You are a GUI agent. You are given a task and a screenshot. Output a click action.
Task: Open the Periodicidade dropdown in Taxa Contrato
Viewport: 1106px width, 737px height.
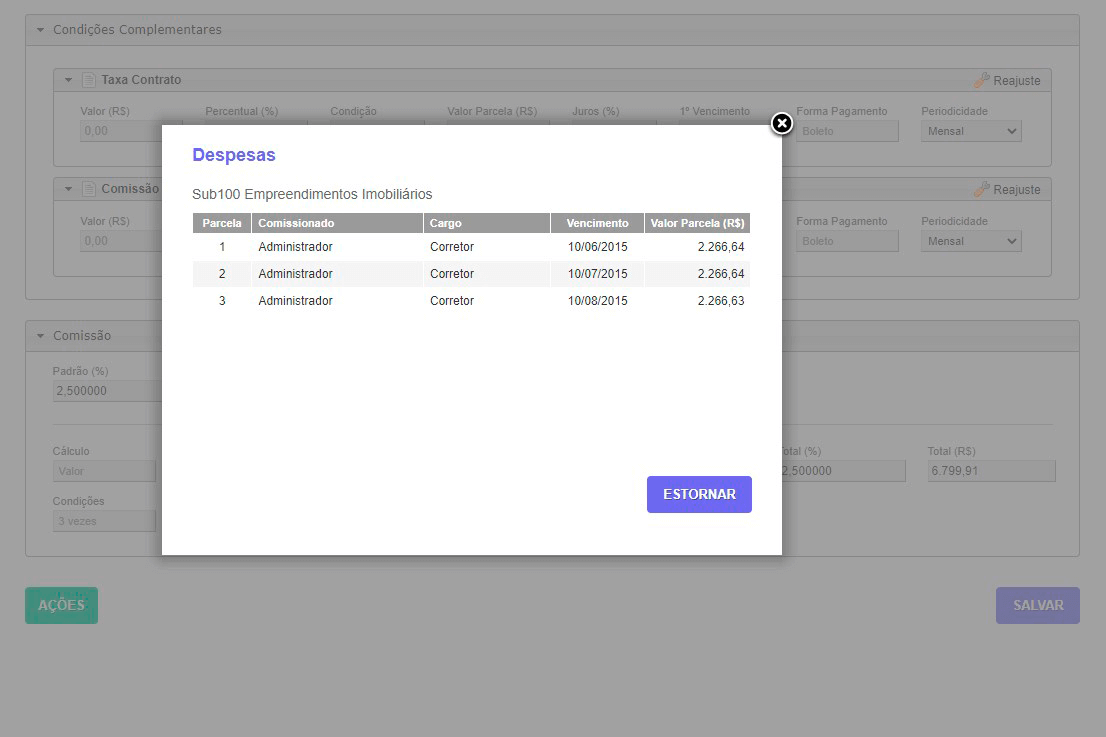(x=971, y=131)
